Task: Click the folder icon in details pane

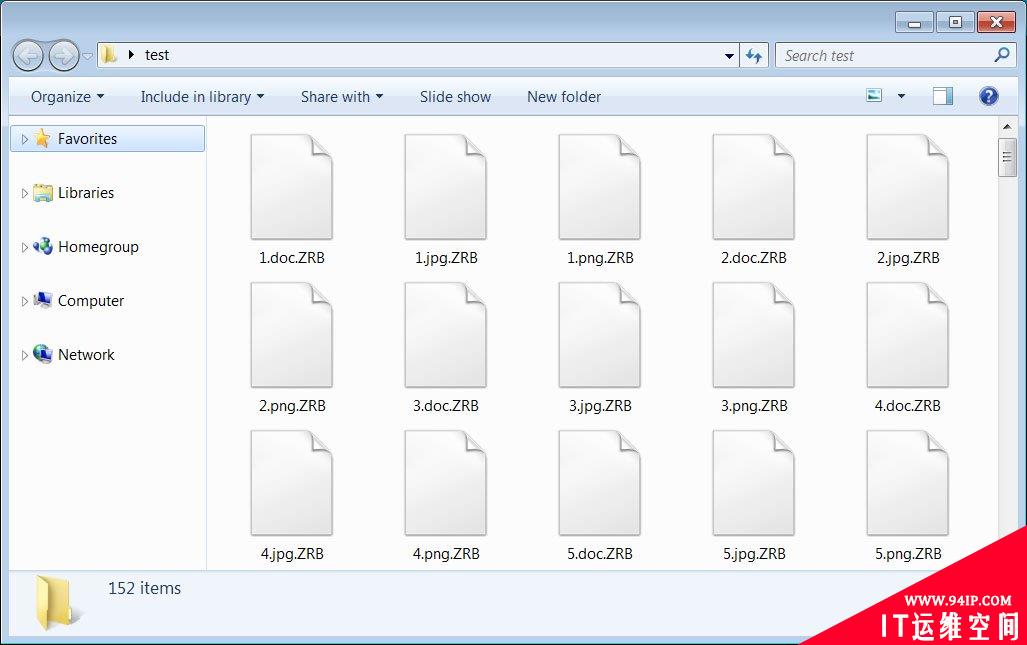Action: [56, 603]
